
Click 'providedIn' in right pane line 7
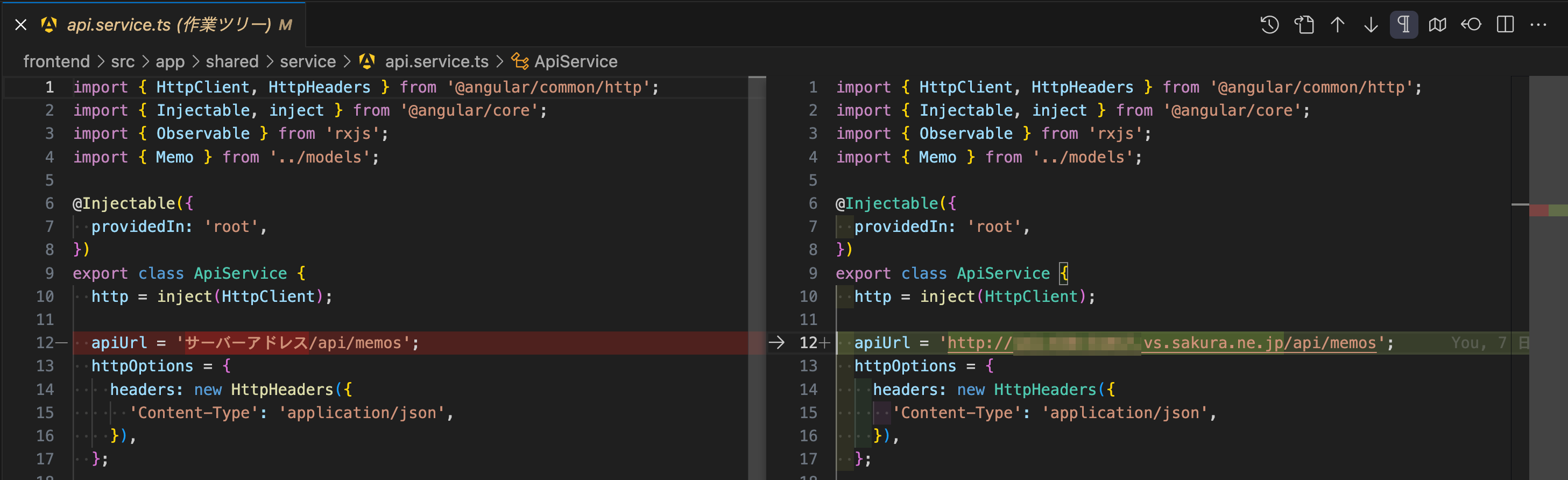[x=900, y=227]
